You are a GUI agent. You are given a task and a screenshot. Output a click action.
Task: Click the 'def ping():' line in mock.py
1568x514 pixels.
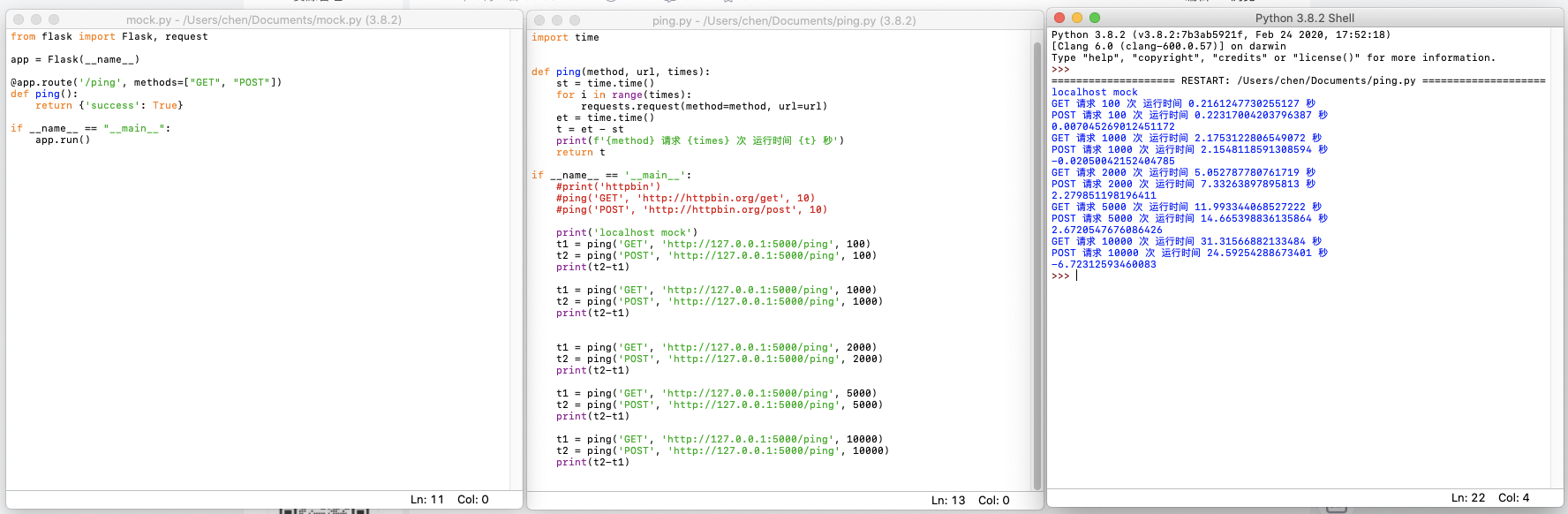[44, 94]
